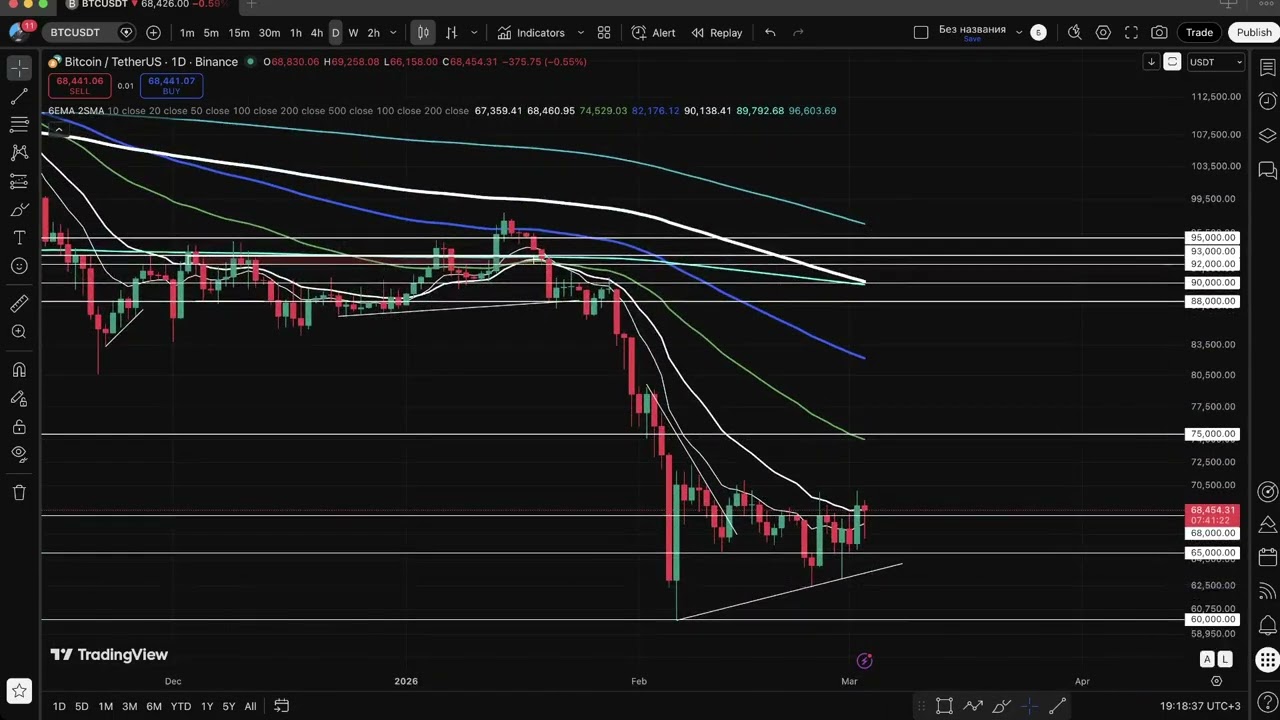Open indicator templates grid icon

604,33
